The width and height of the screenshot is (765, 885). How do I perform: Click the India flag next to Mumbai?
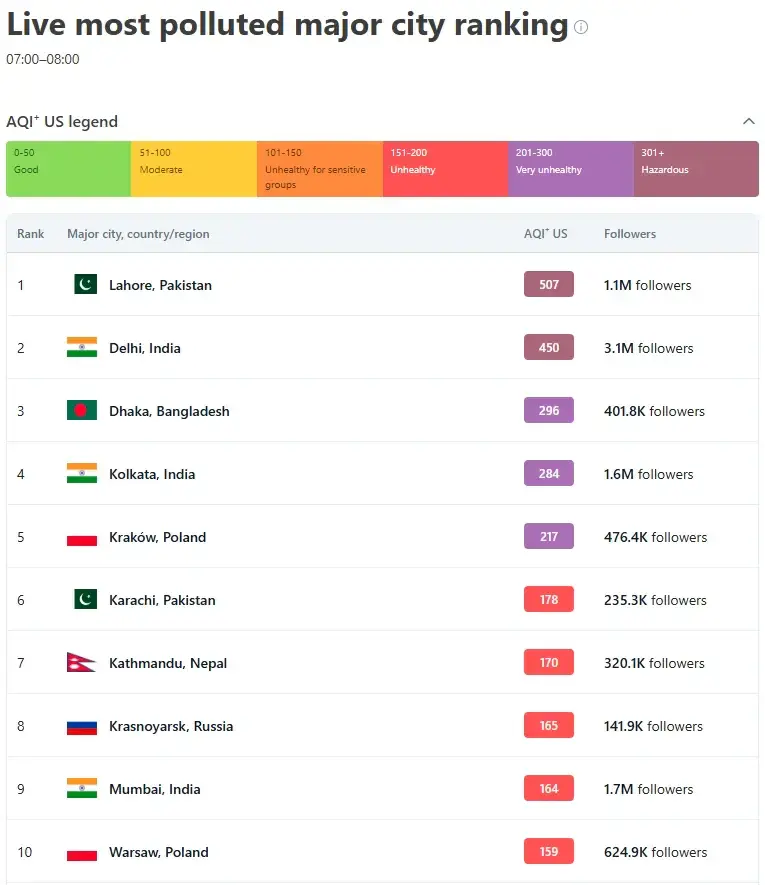(x=80, y=788)
